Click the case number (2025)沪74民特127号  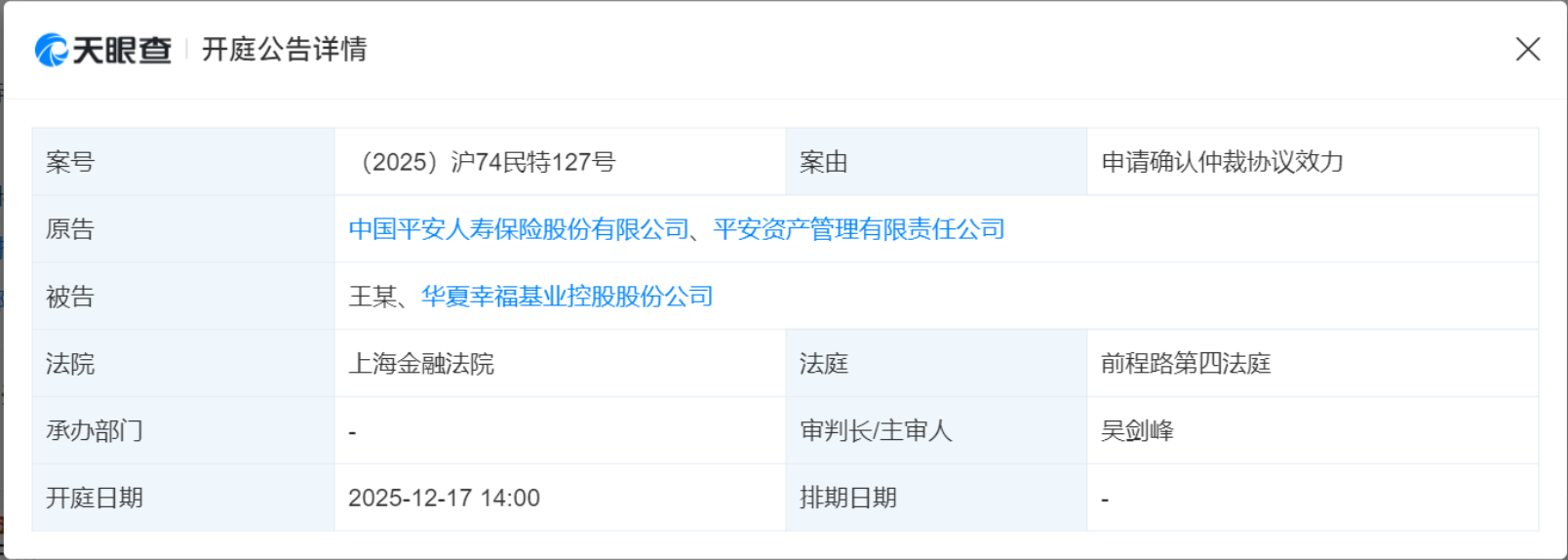click(487, 162)
